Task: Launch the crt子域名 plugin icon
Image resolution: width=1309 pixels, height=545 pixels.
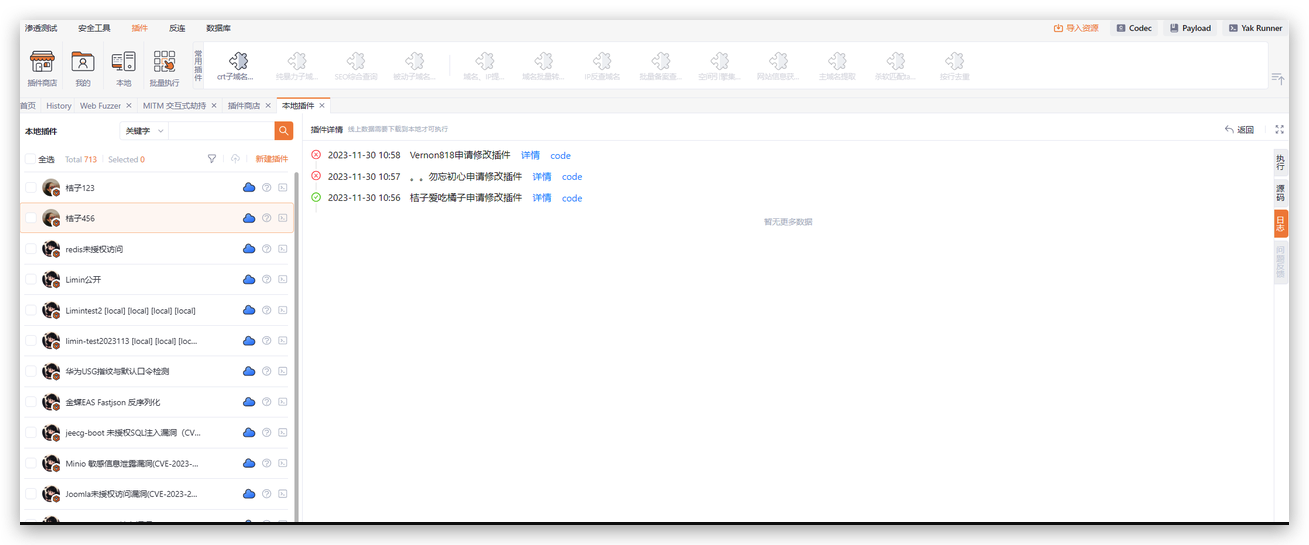Action: click(238, 61)
